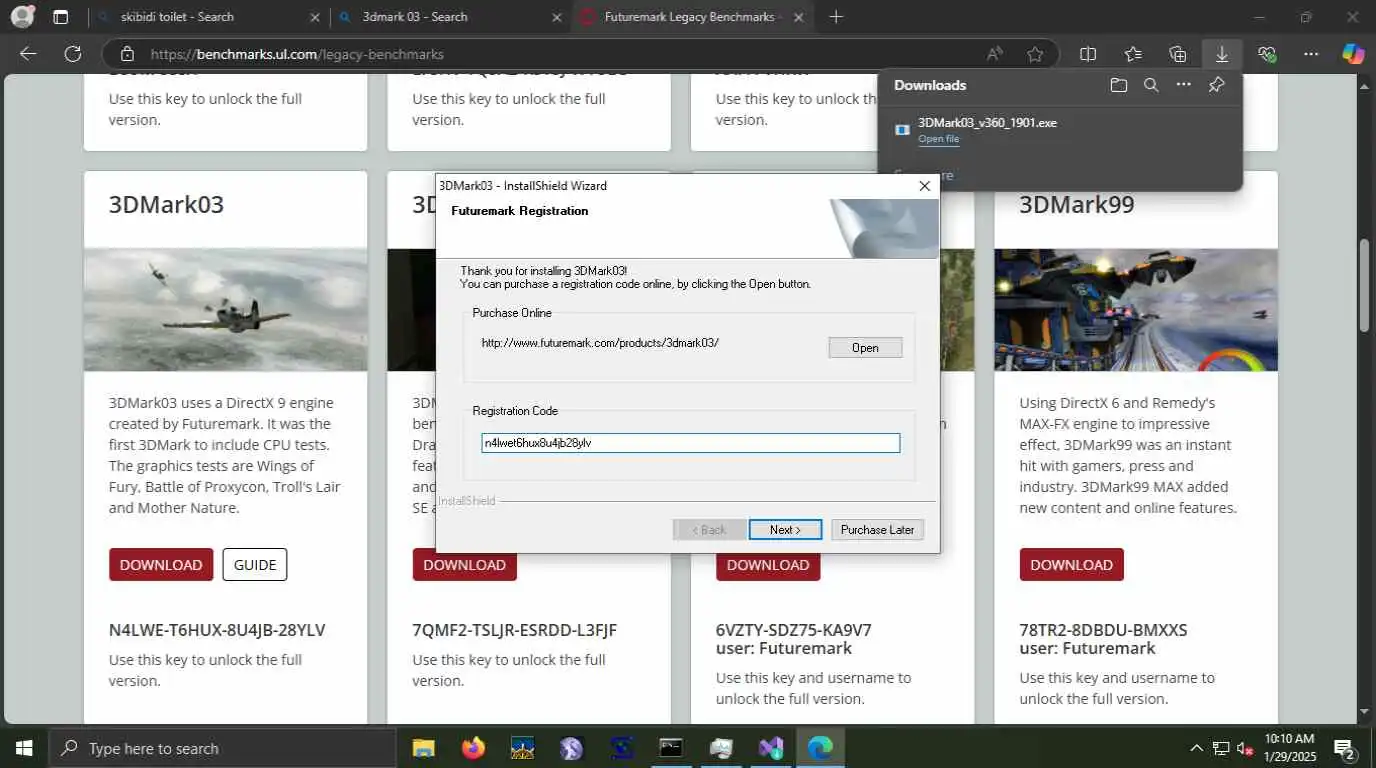Click the 3DMark03 card heading

tap(166, 205)
